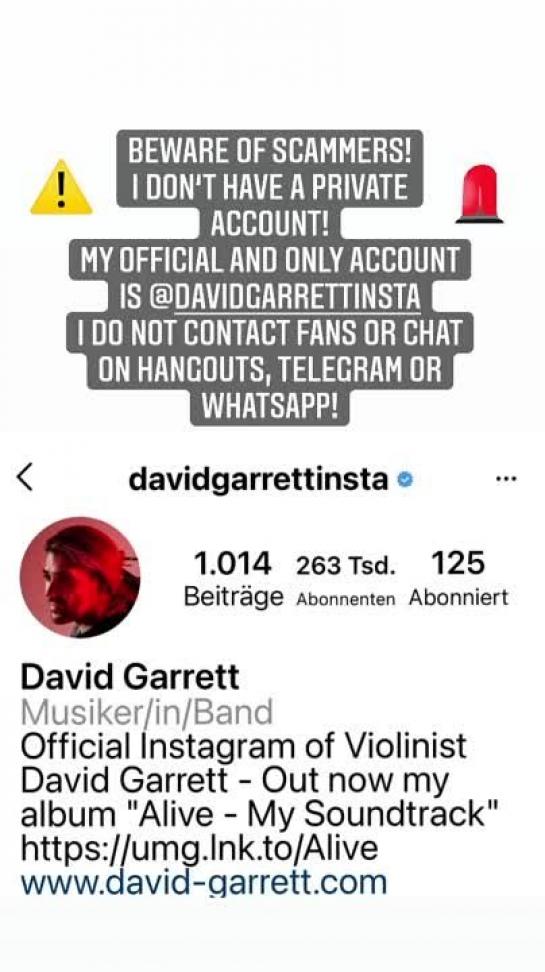Tap the Musiker/in/Band category label

tap(146, 712)
